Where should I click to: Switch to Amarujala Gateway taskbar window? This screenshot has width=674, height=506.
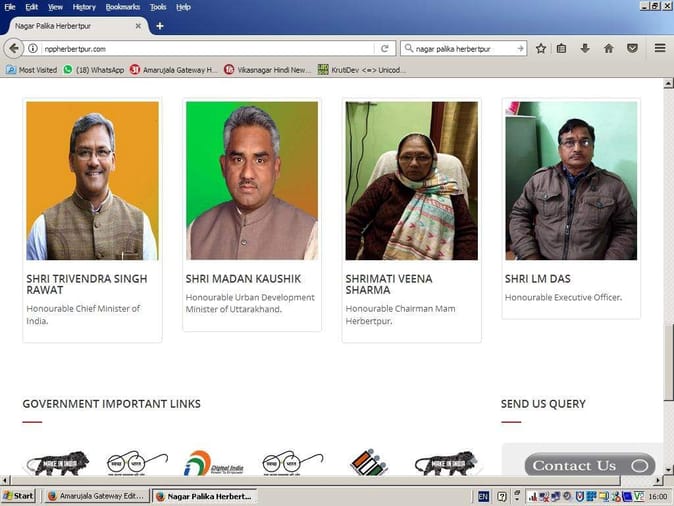97,496
